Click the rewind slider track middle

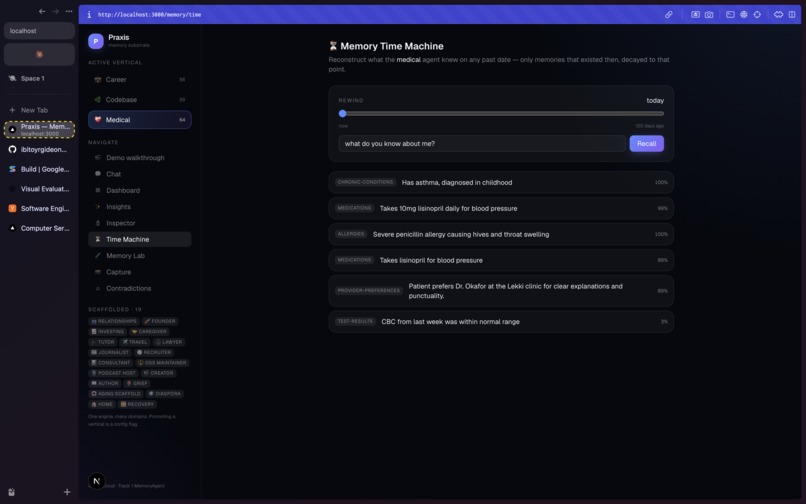pyautogui.click(x=501, y=114)
